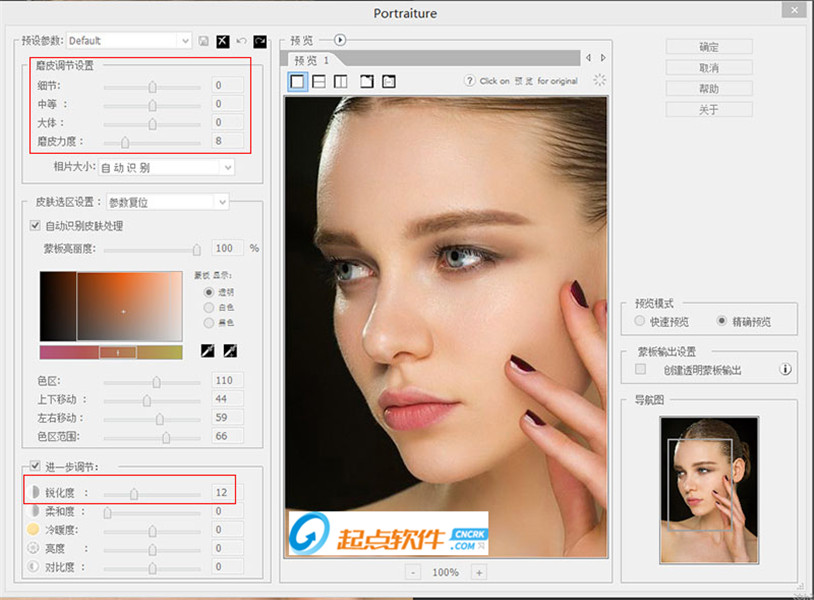Open the 相片大小 自动识别 dropdown
The height and width of the screenshot is (600, 814).
[x=166, y=167]
